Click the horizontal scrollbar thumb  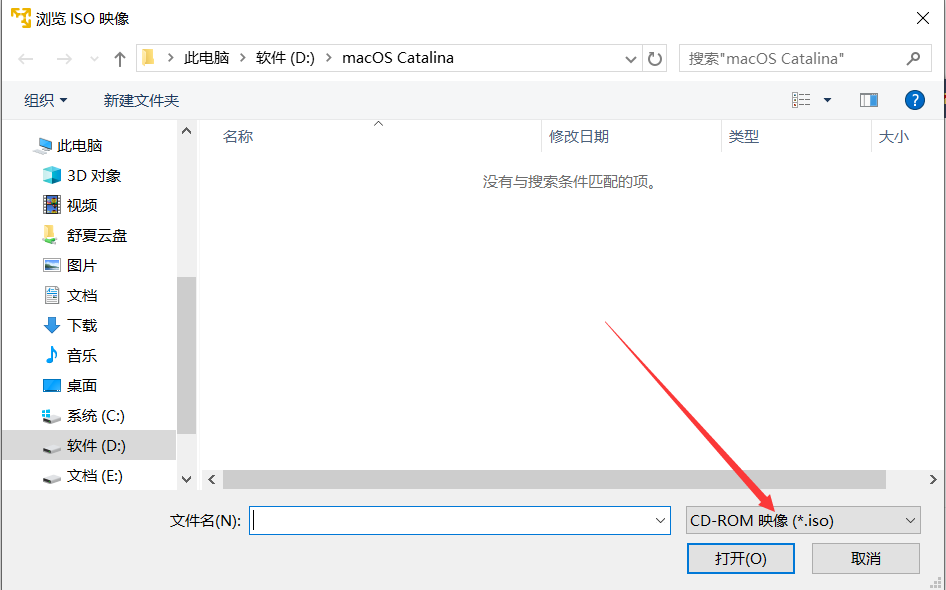[554, 480]
